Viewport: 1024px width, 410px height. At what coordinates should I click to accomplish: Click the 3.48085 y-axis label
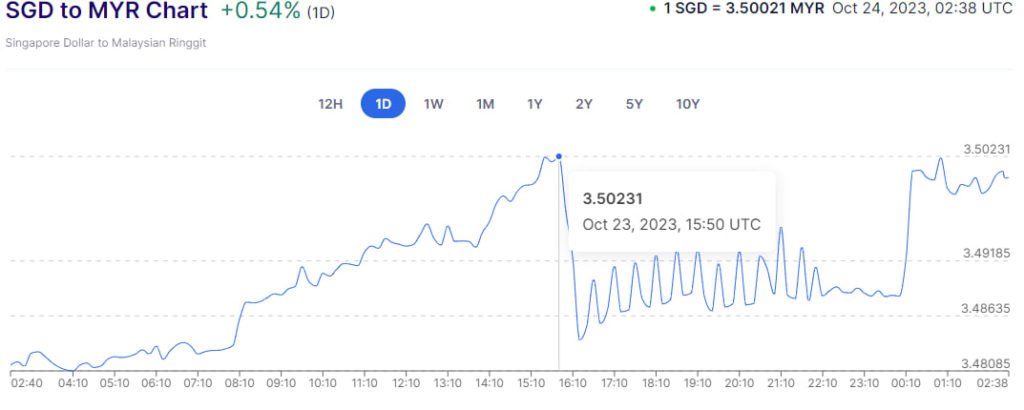[987, 364]
